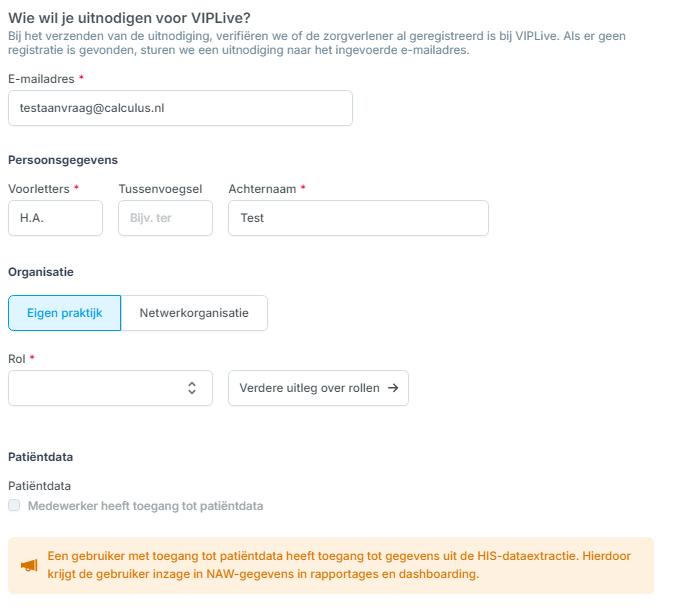The height and width of the screenshot is (612, 682).
Task: Click the 'Voorletters' field label
Action: (39, 189)
